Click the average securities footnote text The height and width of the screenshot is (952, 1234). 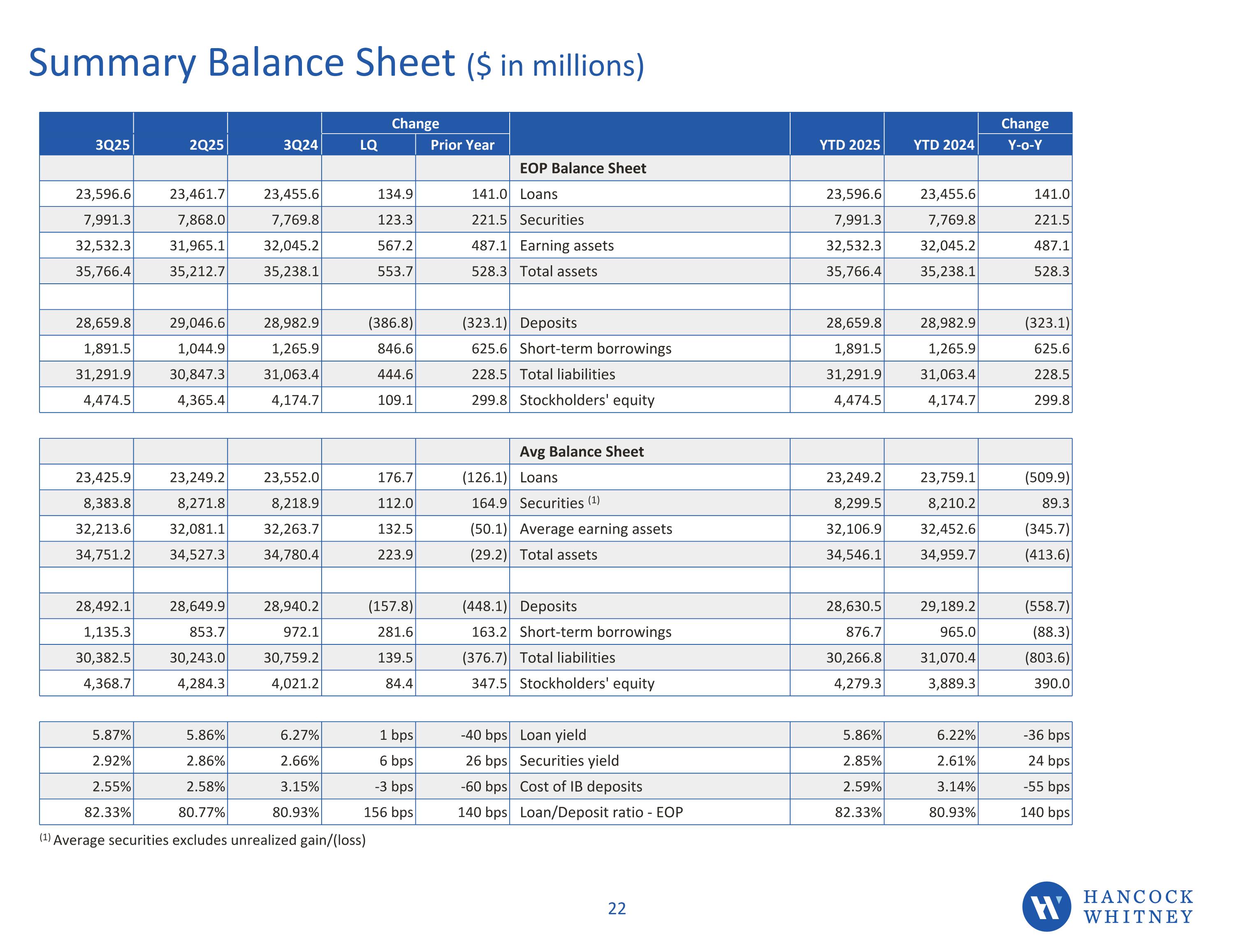(209, 840)
